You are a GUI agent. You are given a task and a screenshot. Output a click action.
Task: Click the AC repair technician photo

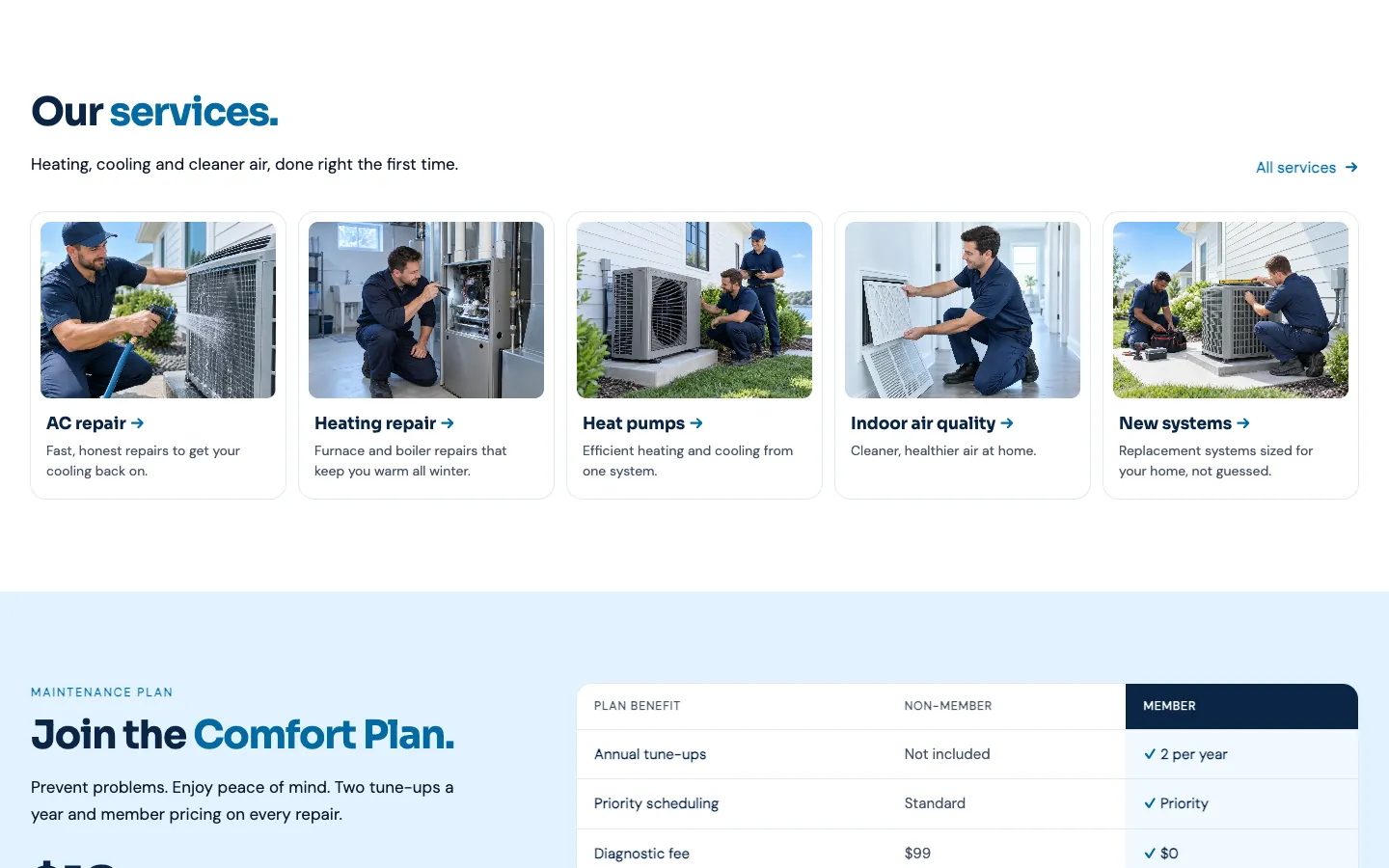tap(158, 310)
